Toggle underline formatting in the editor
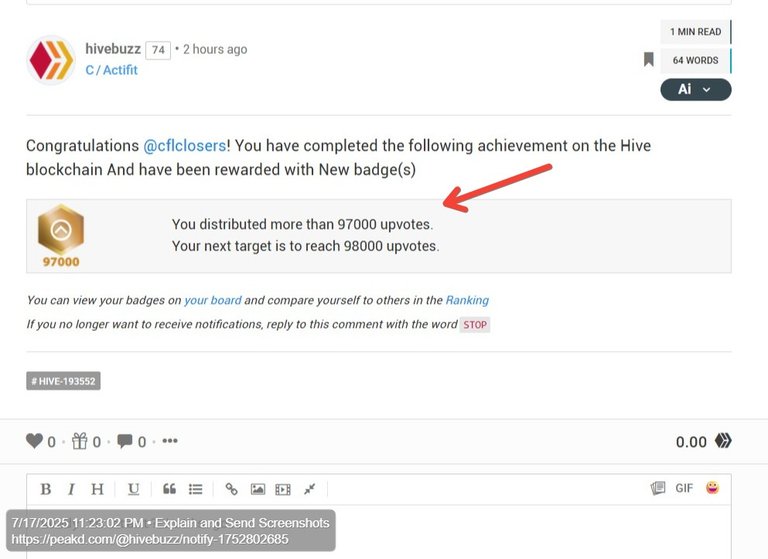 (133, 489)
